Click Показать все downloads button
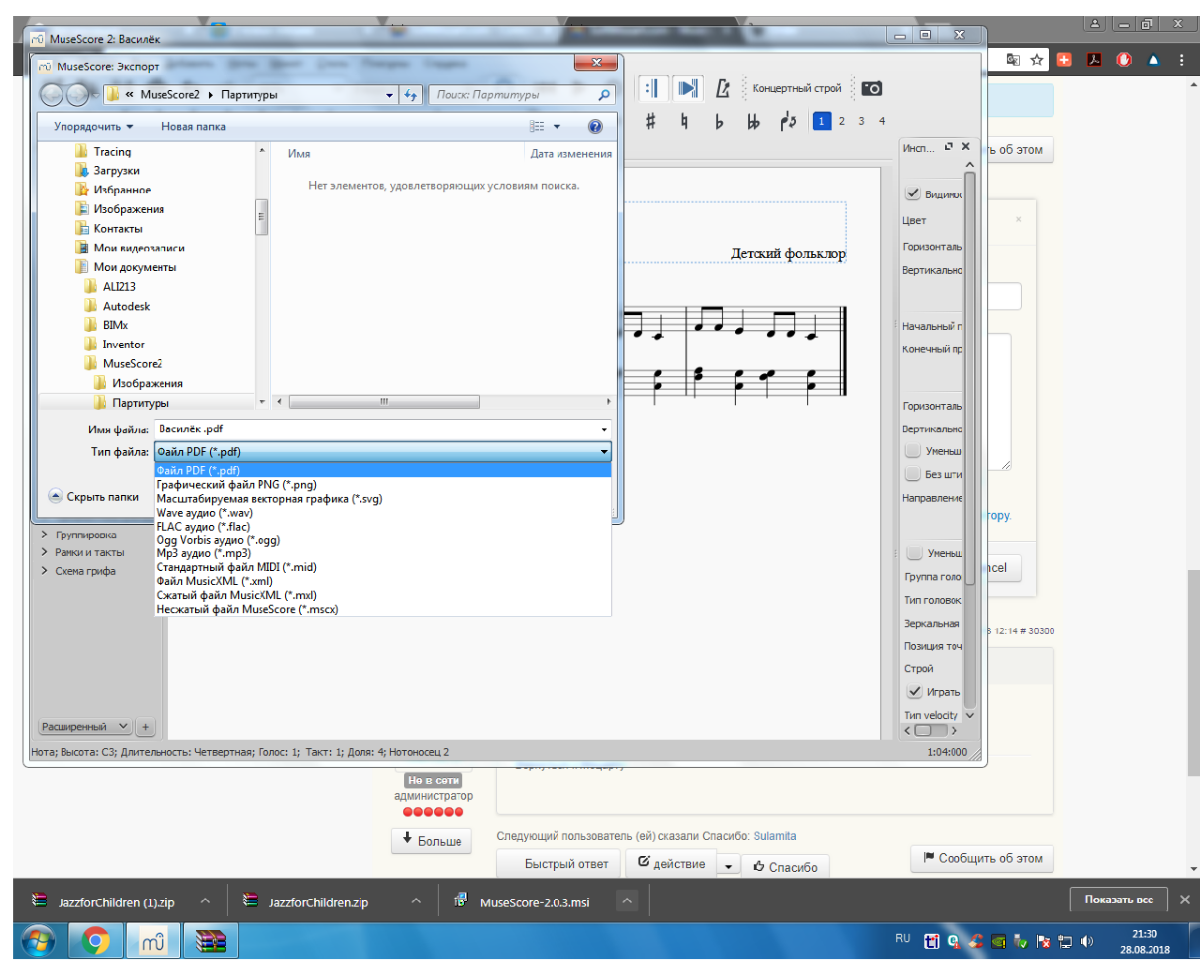The width and height of the screenshot is (1200, 960). [x=1118, y=900]
